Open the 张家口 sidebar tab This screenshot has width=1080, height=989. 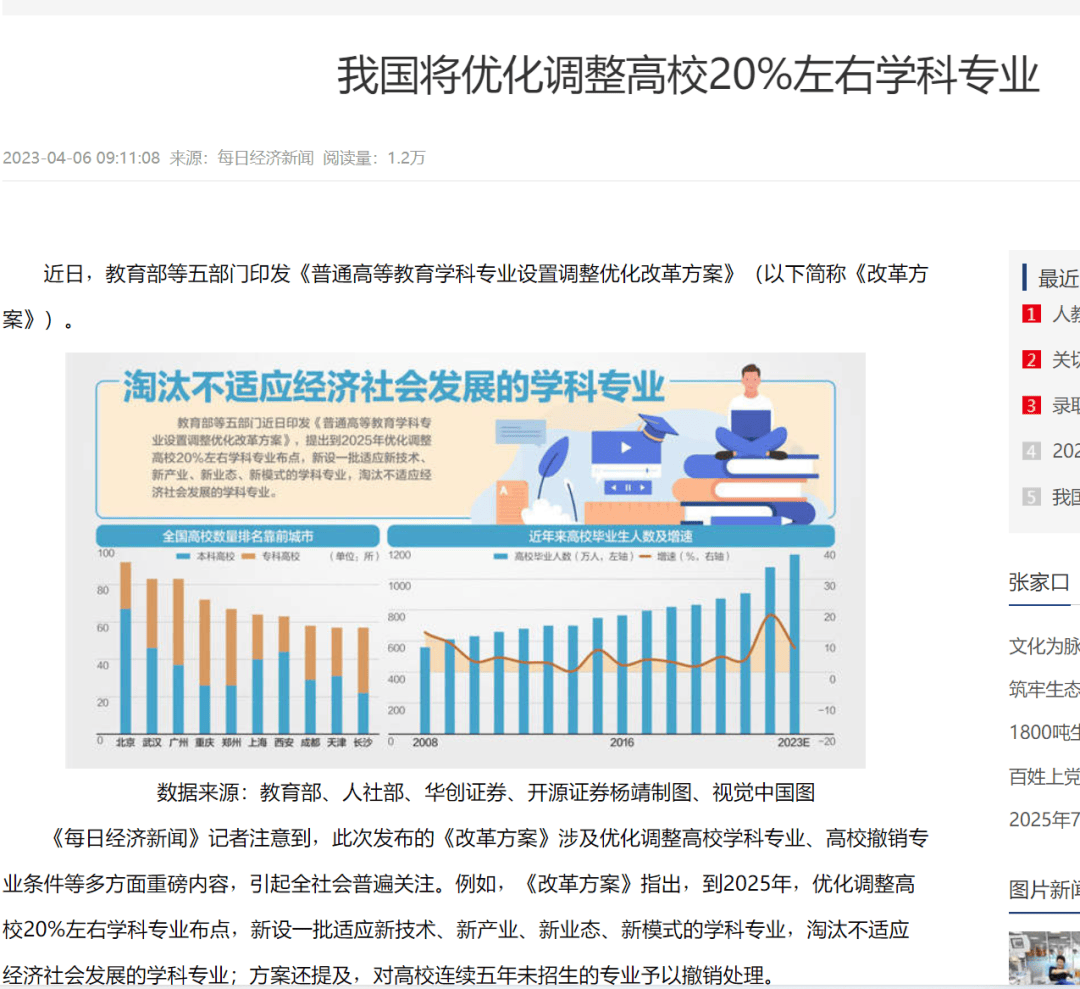(1039, 582)
